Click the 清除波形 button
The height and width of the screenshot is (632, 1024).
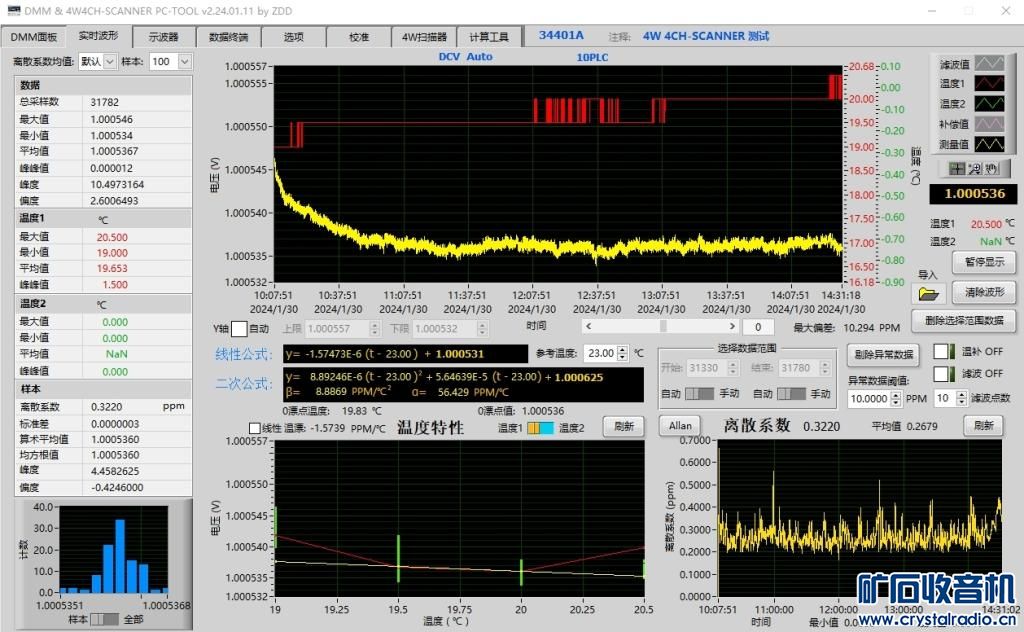click(x=985, y=292)
